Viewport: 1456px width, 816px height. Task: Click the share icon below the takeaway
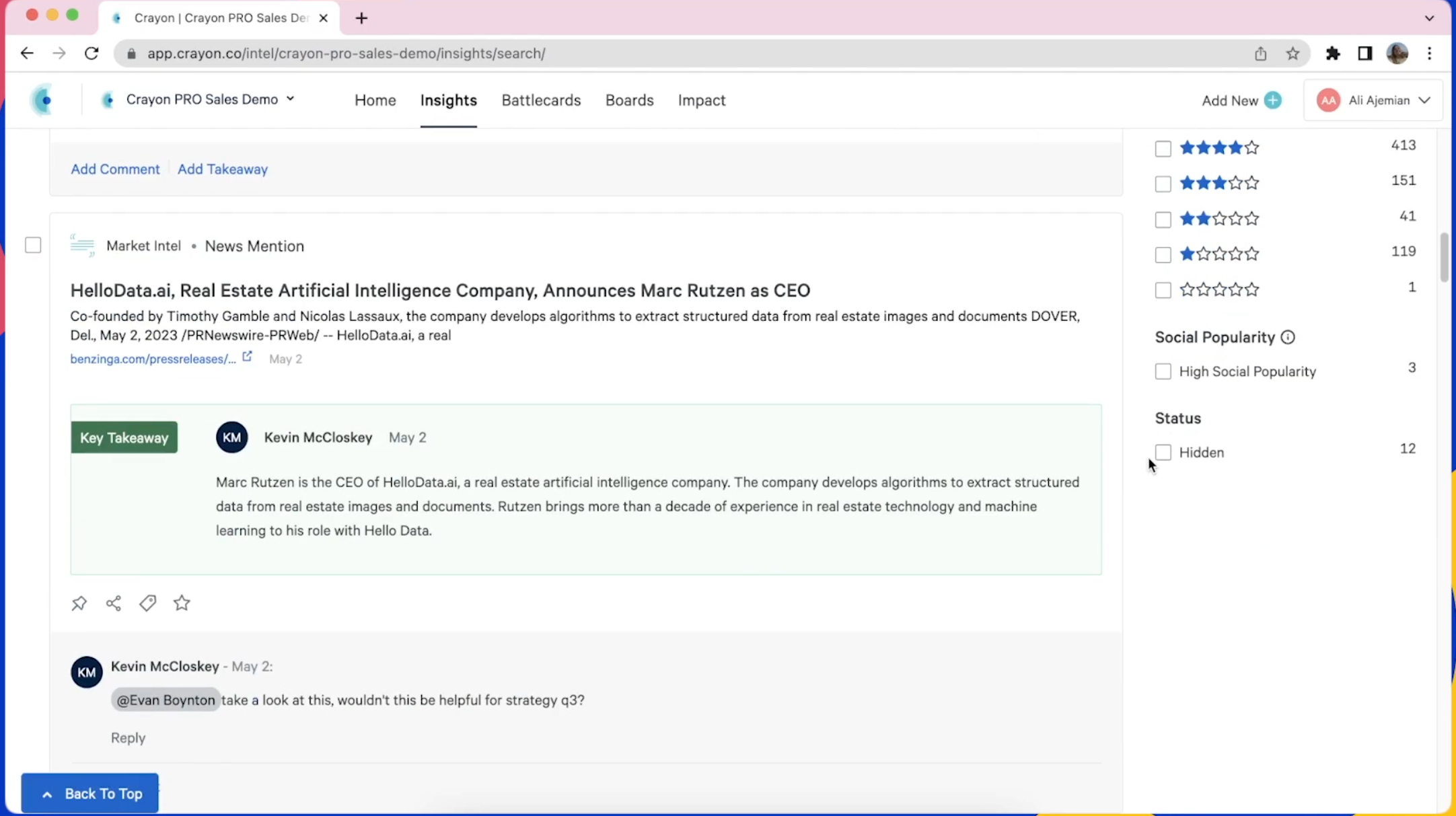pyautogui.click(x=114, y=603)
